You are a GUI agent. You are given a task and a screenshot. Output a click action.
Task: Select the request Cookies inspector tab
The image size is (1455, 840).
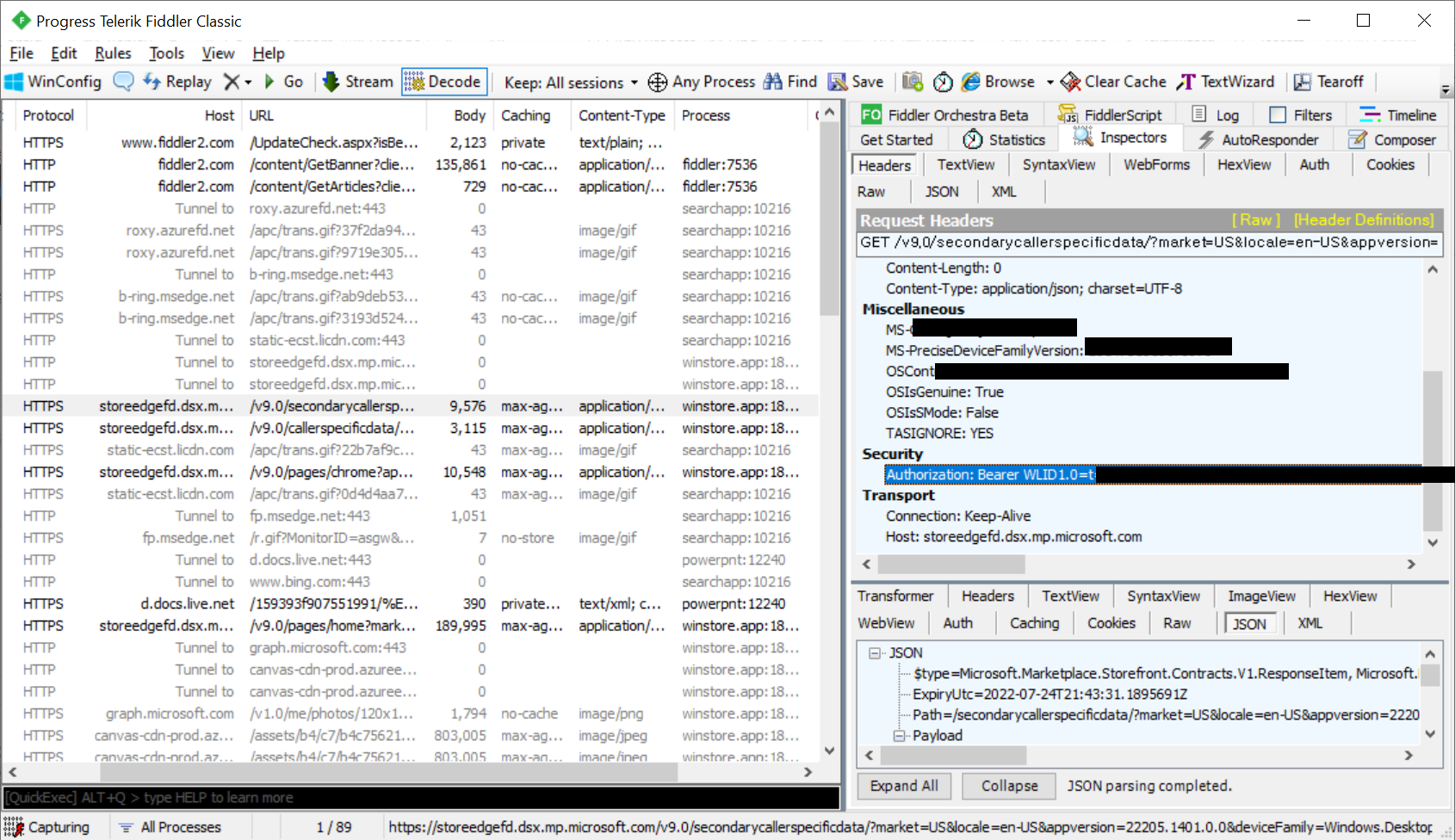(1390, 164)
